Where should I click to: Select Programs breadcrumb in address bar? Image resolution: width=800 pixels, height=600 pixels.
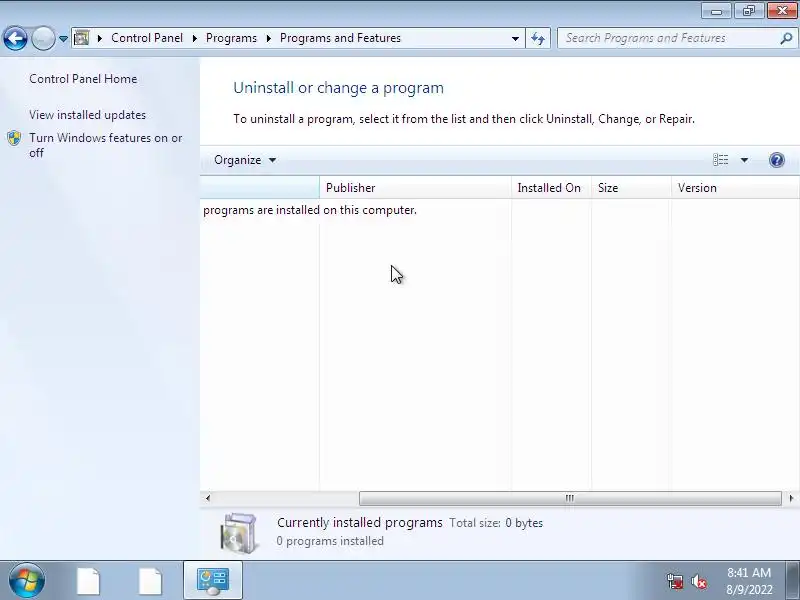[231, 38]
